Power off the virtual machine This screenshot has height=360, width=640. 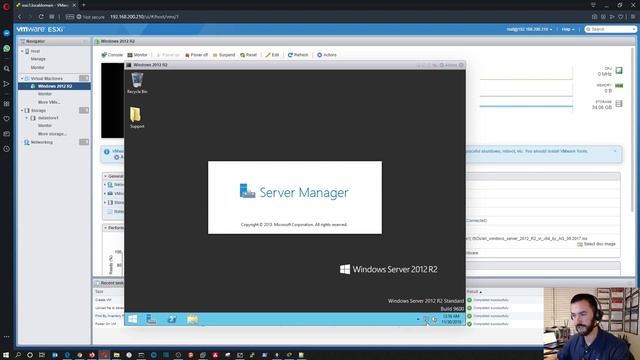point(196,55)
